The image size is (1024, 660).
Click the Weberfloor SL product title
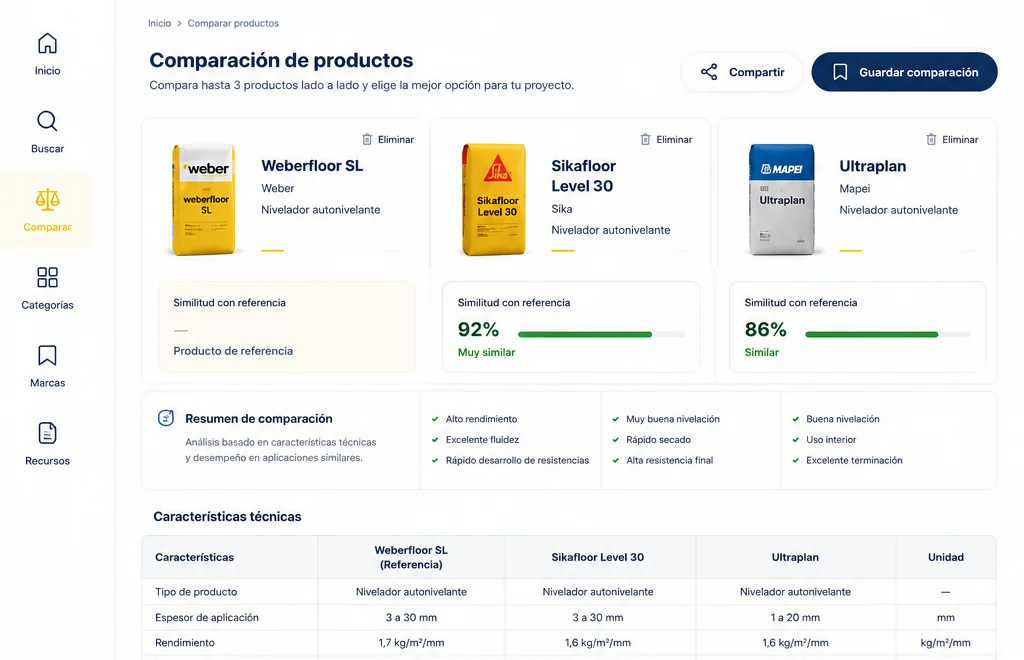point(312,166)
